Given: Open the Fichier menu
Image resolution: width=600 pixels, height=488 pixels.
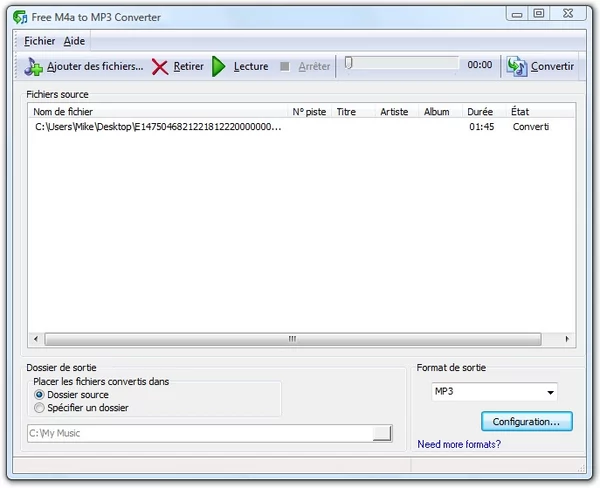Looking at the screenshot, I should coord(39,41).
